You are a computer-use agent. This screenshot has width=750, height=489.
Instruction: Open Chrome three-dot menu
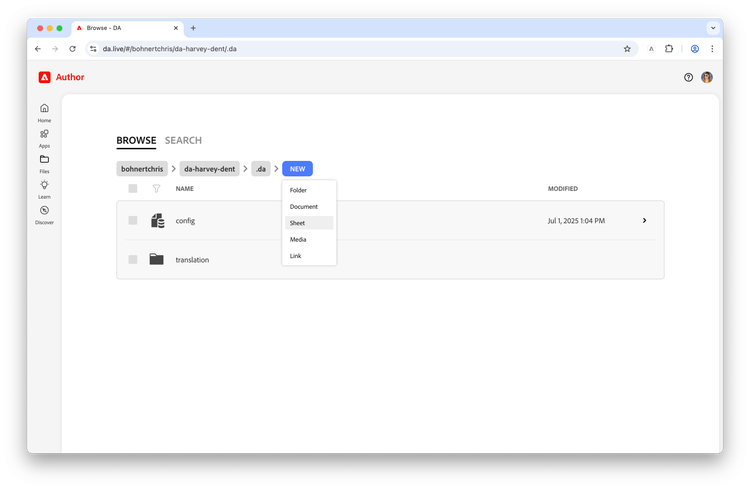pos(712,49)
